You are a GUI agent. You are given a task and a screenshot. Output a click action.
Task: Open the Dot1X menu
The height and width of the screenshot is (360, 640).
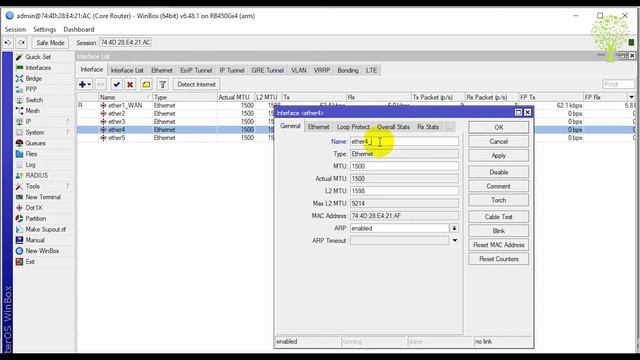coord(33,208)
